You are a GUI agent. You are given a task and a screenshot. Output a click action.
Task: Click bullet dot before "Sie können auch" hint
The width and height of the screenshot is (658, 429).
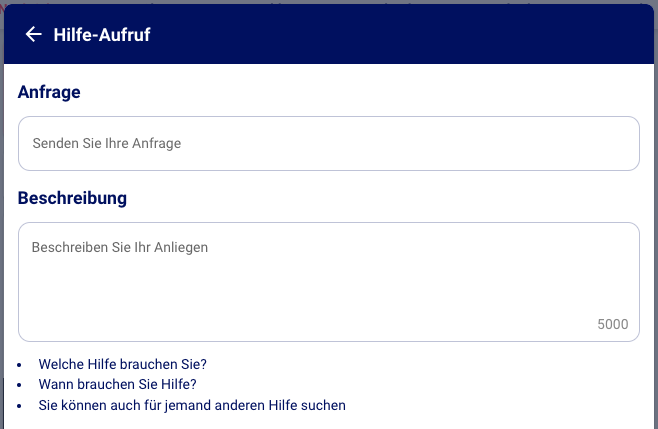(x=20, y=406)
